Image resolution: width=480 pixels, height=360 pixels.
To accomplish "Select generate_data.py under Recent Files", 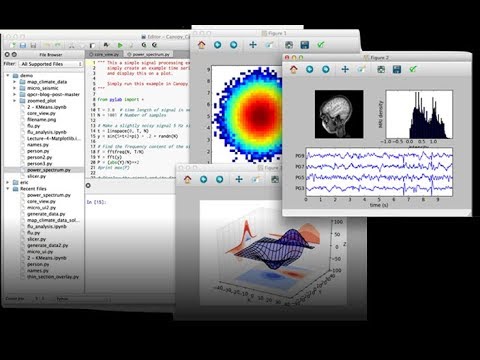I will [x=46, y=214].
